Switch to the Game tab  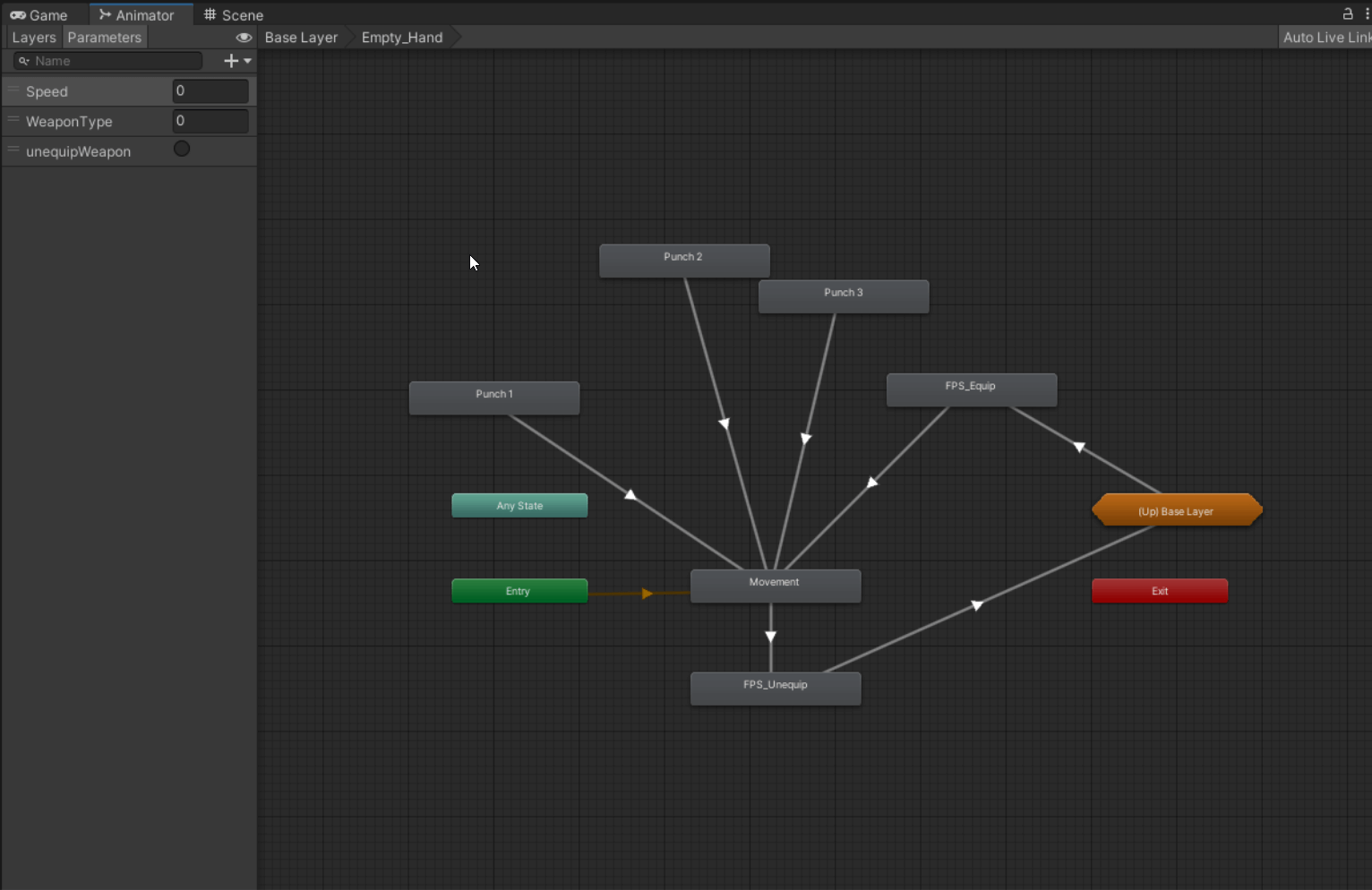[39, 15]
